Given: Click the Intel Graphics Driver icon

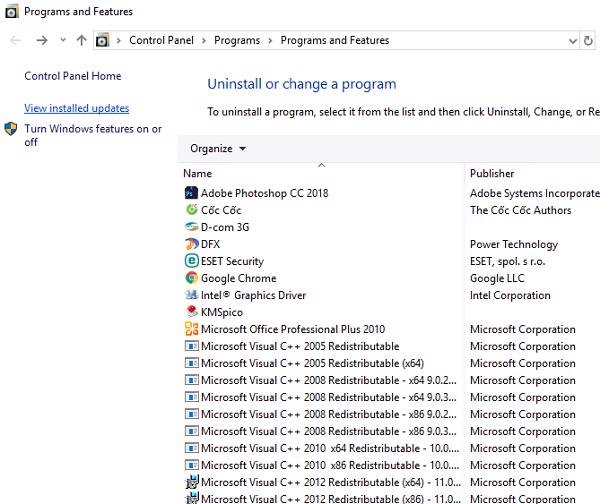Looking at the screenshot, I should pos(192,295).
